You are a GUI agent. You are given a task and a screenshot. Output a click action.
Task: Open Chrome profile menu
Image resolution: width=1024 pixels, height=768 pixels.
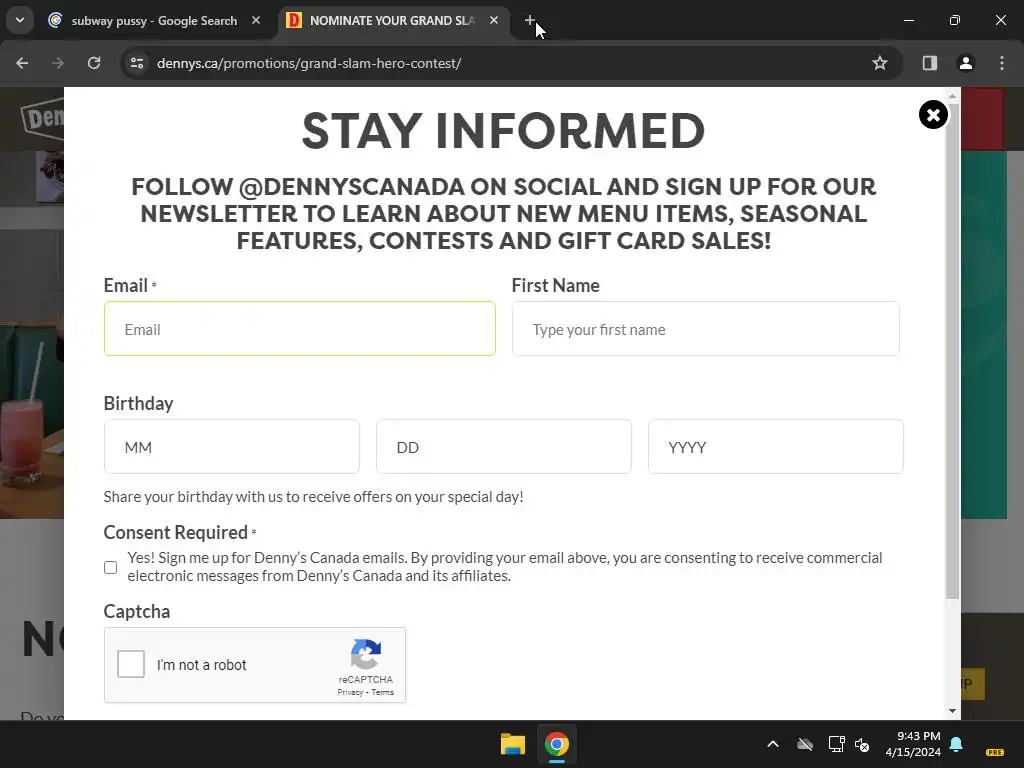966,63
